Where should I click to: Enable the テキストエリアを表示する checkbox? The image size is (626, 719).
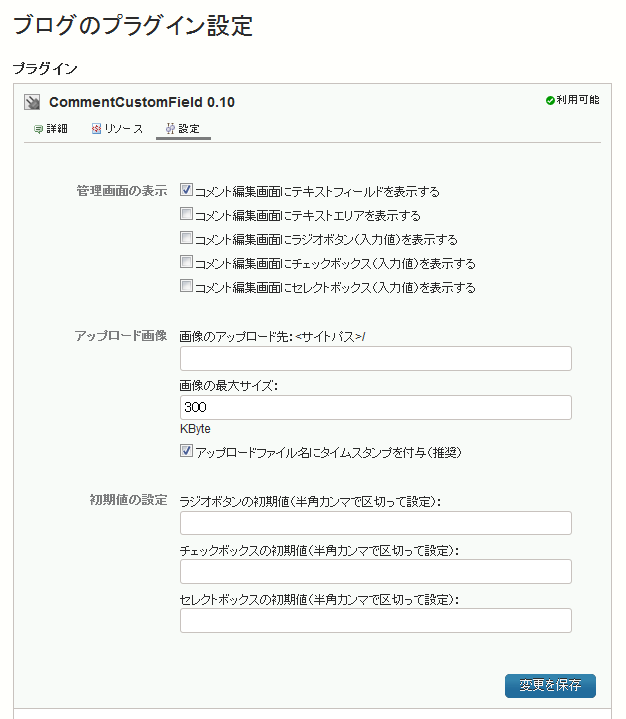tap(186, 213)
